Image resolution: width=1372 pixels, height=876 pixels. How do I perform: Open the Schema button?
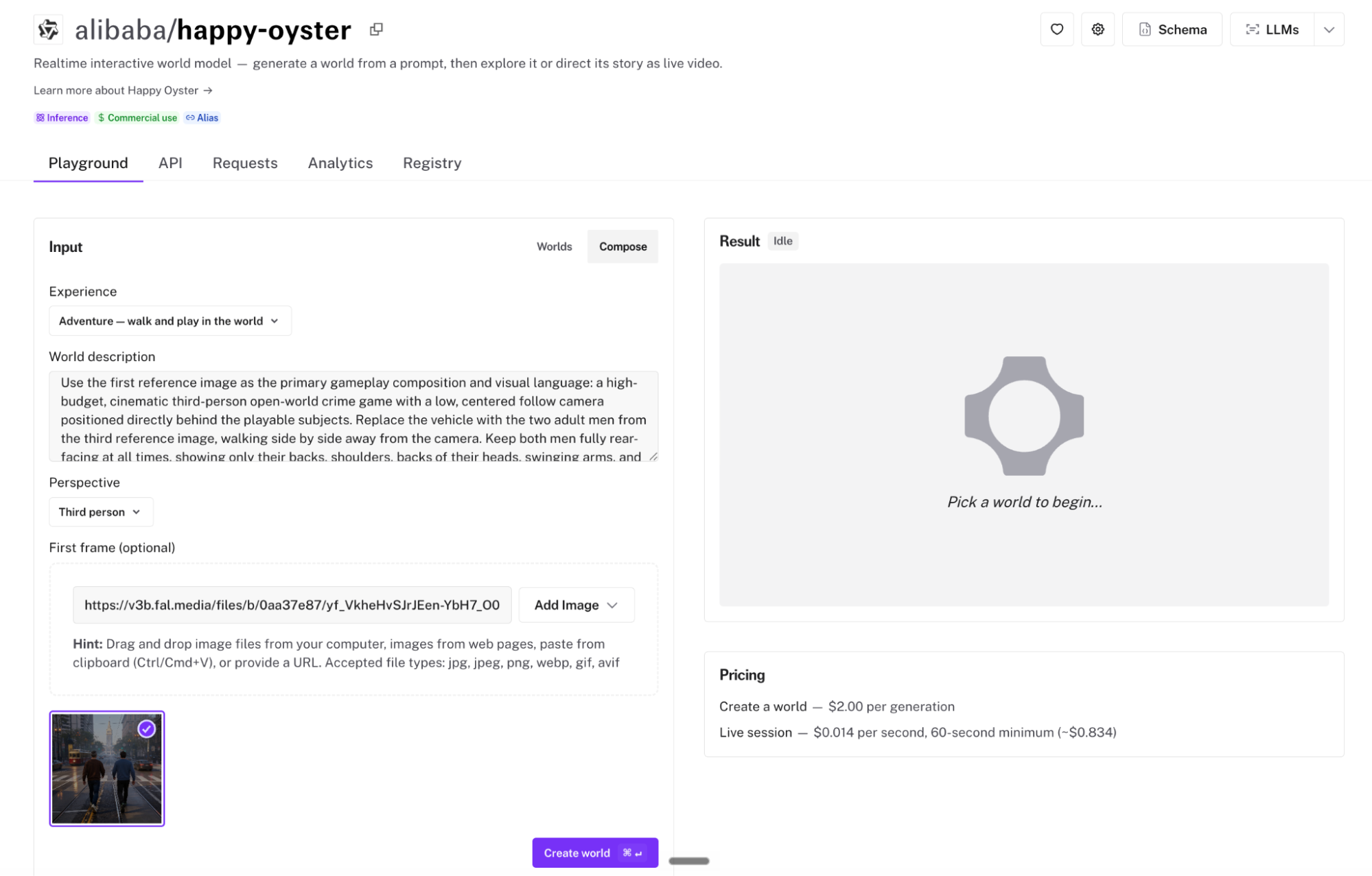[x=1172, y=30]
